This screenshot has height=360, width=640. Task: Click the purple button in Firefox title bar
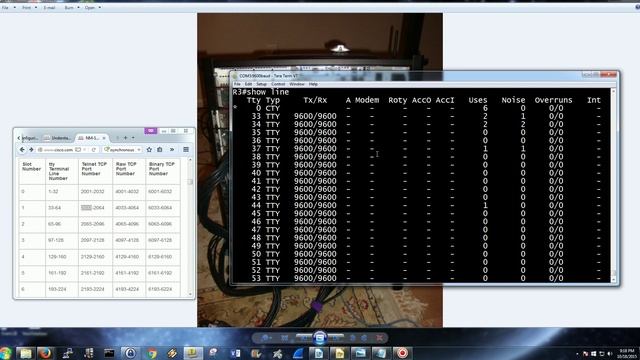point(151,131)
